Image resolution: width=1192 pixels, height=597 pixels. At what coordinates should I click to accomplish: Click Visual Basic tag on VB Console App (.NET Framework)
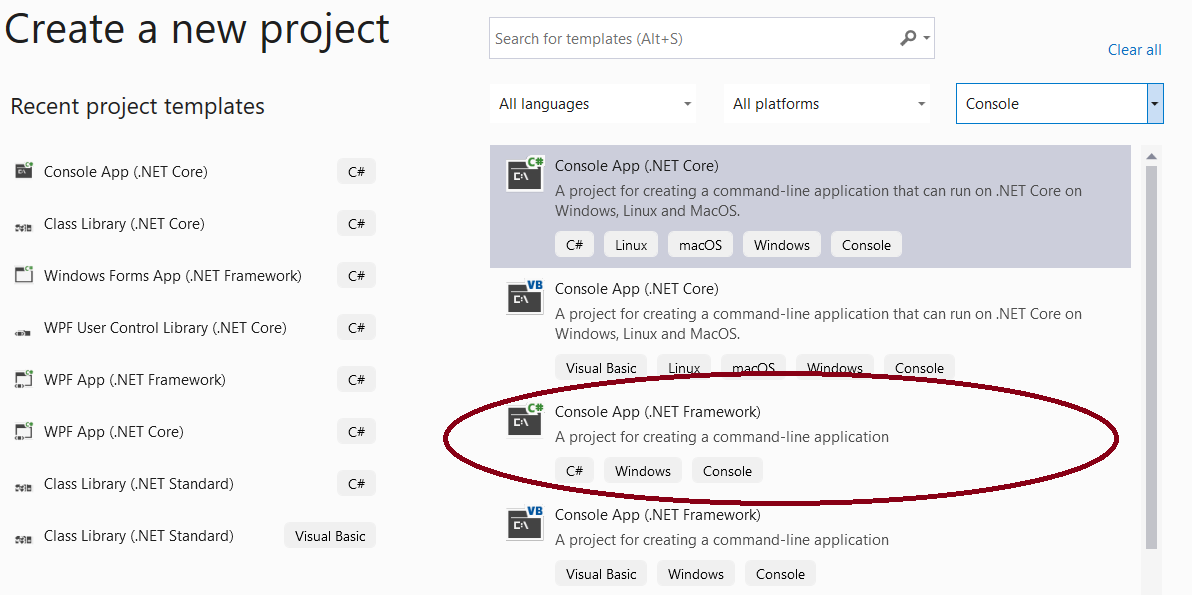[601, 574]
